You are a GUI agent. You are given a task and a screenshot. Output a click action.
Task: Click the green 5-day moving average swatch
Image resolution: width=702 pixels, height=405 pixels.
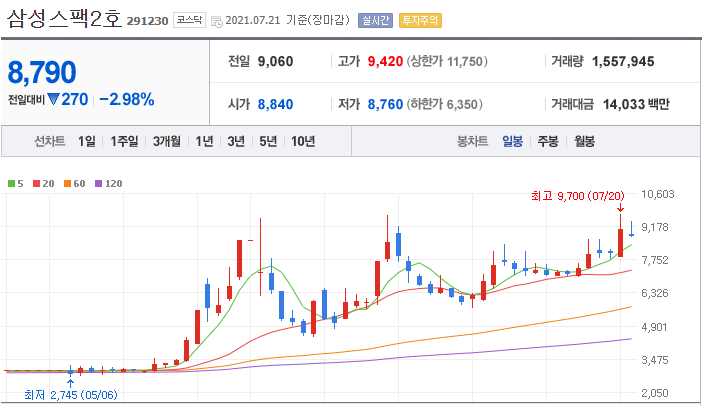(x=12, y=183)
